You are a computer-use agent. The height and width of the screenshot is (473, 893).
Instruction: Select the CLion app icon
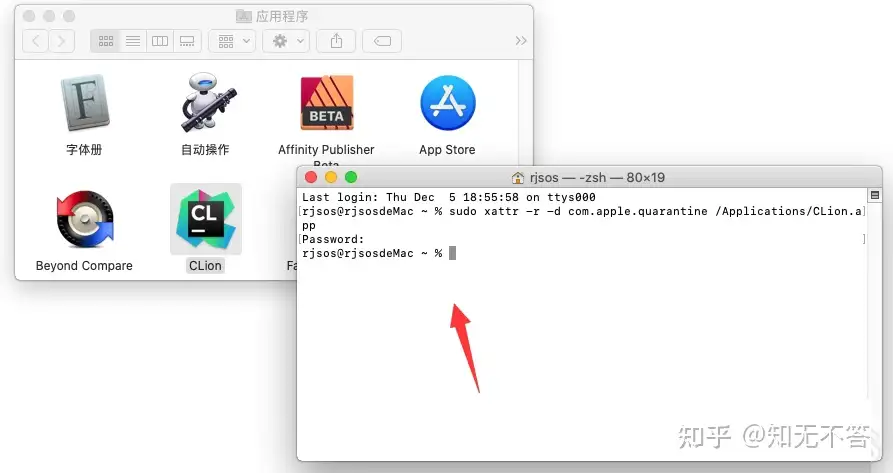coord(206,219)
